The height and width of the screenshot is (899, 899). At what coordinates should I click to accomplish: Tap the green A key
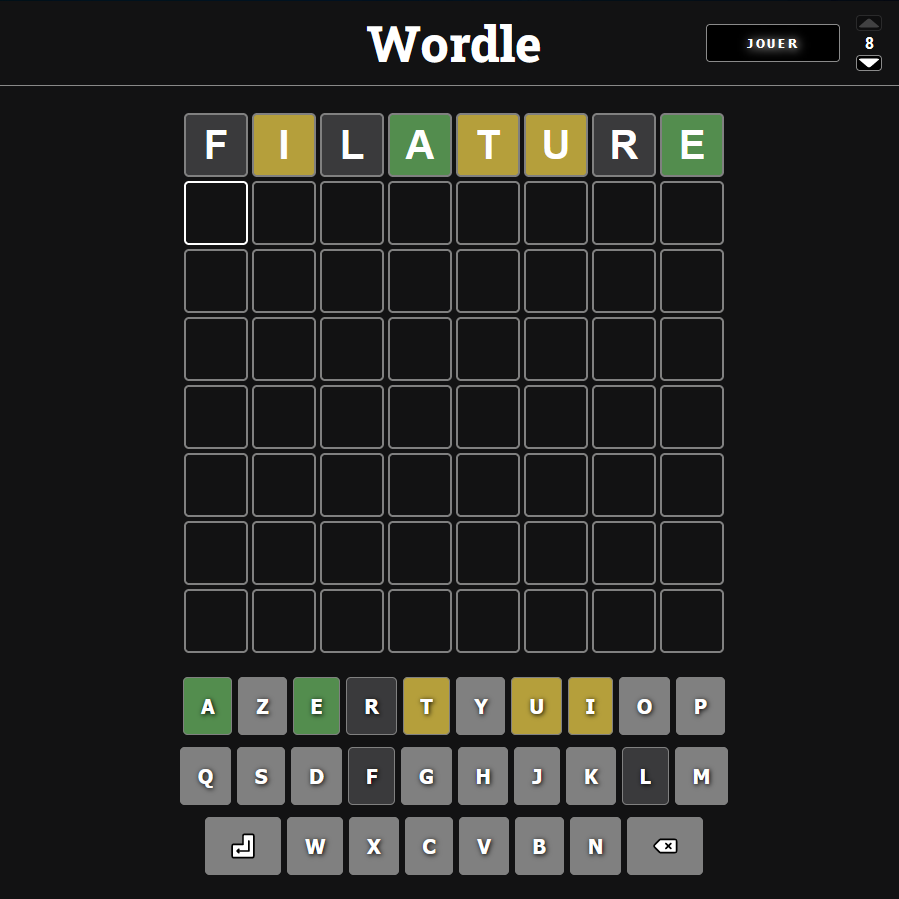(208, 706)
